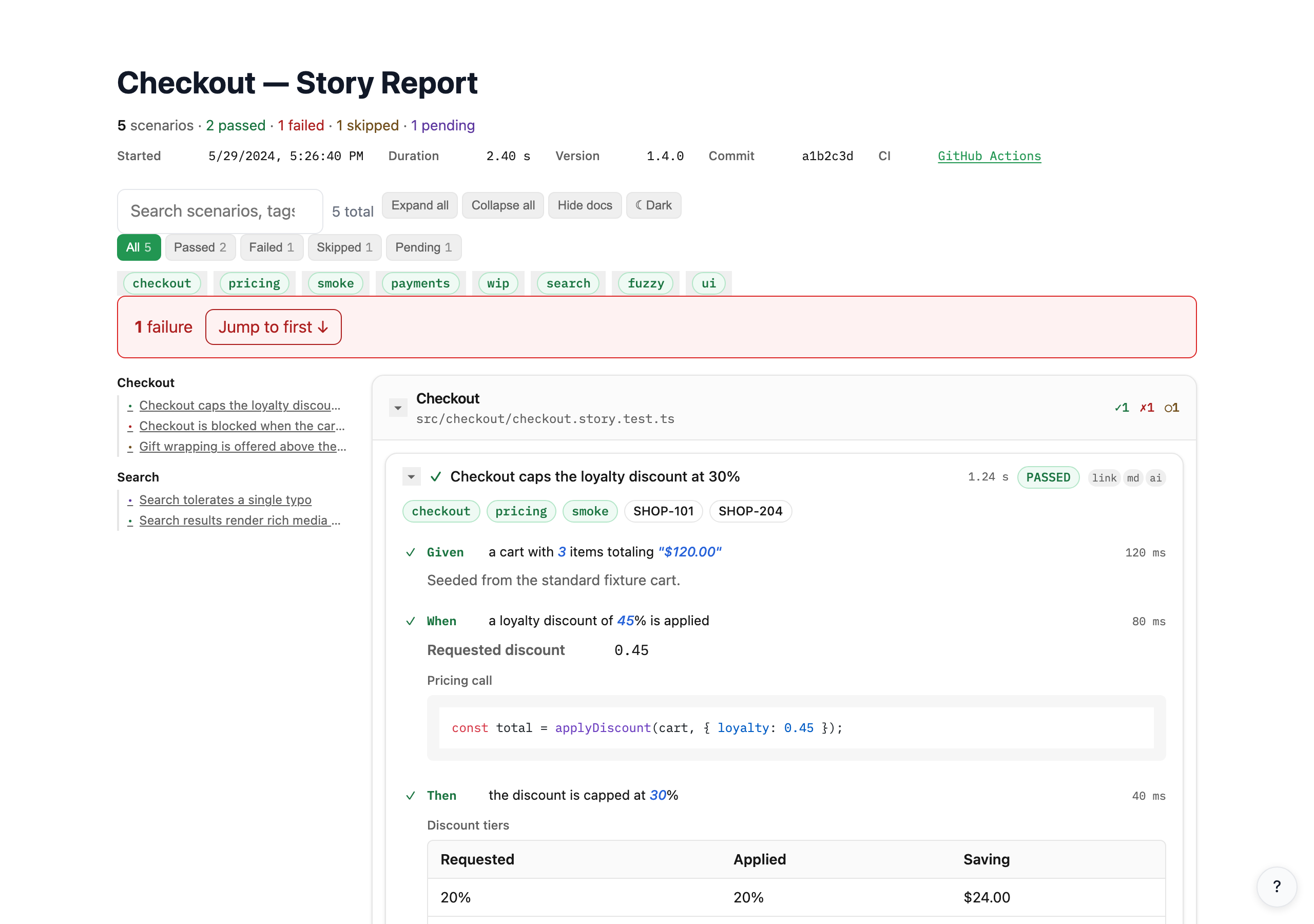The width and height of the screenshot is (1314, 924).
Task: Click Collapse all button
Action: pos(503,205)
